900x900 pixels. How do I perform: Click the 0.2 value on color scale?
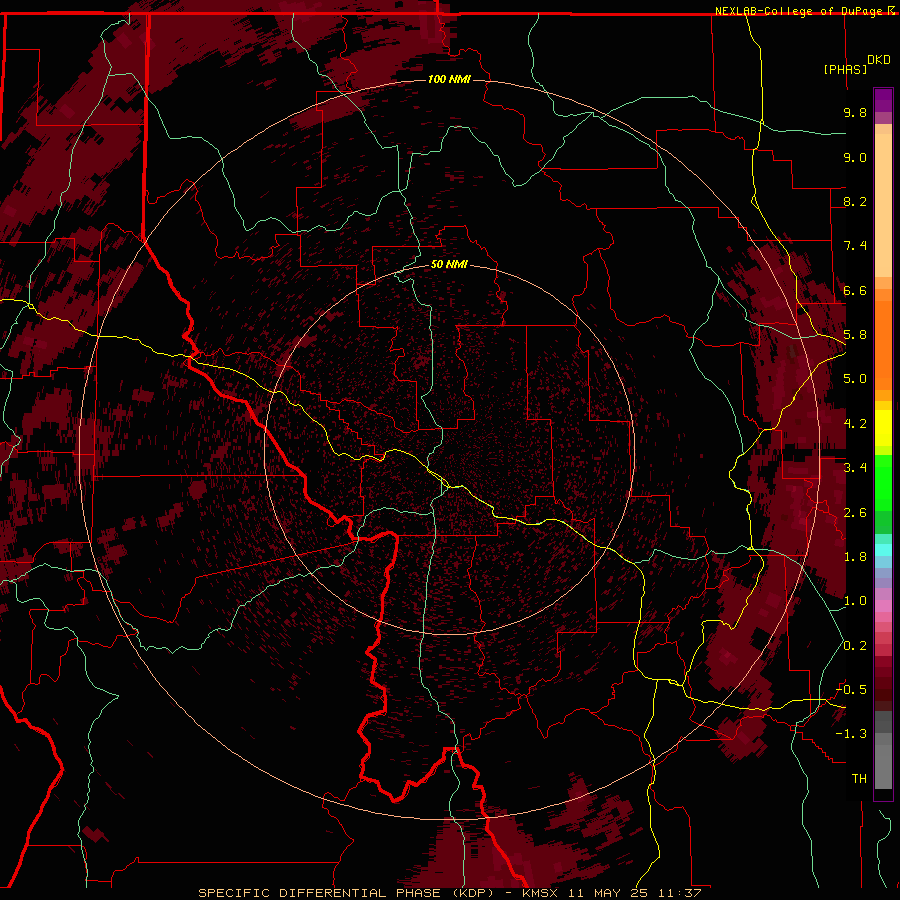point(855,646)
